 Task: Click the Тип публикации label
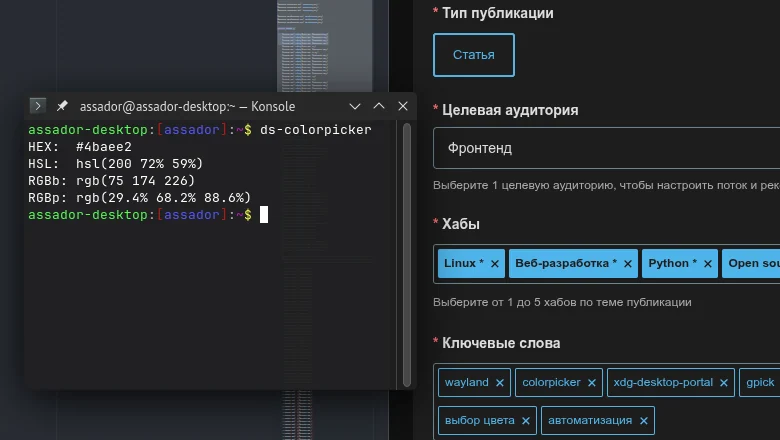497,13
